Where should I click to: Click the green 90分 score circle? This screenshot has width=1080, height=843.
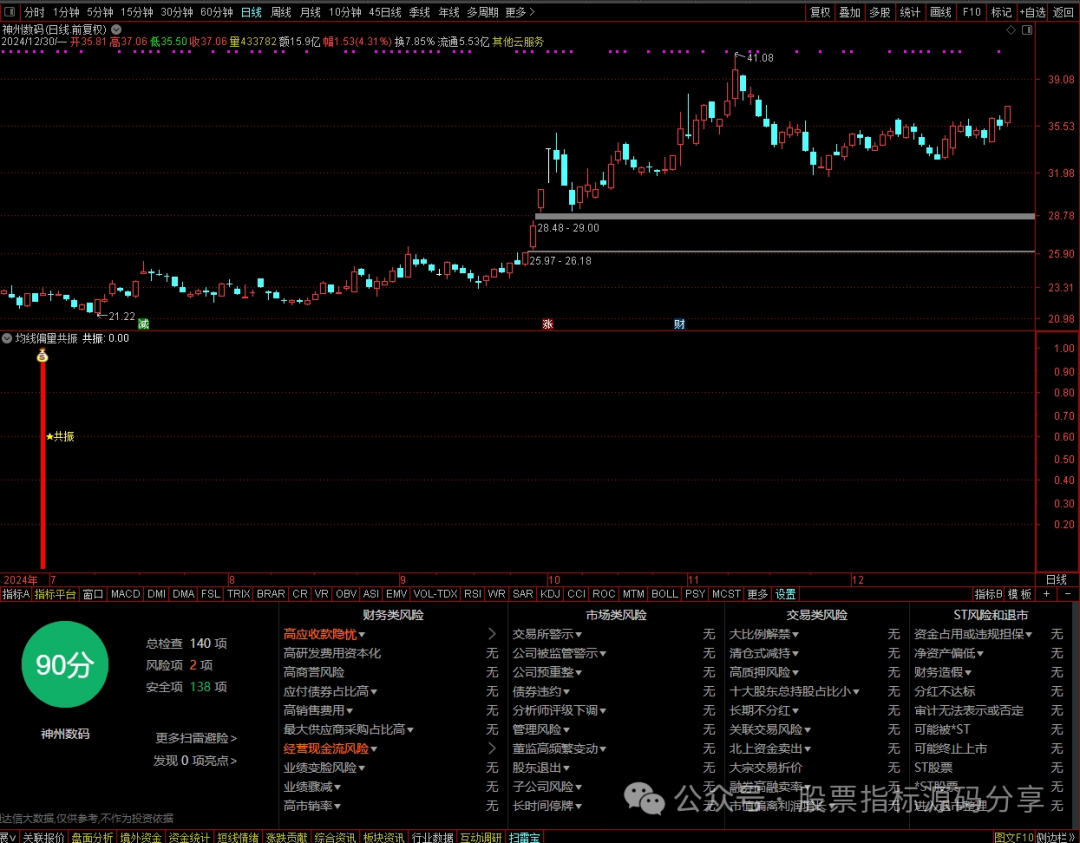(65, 665)
